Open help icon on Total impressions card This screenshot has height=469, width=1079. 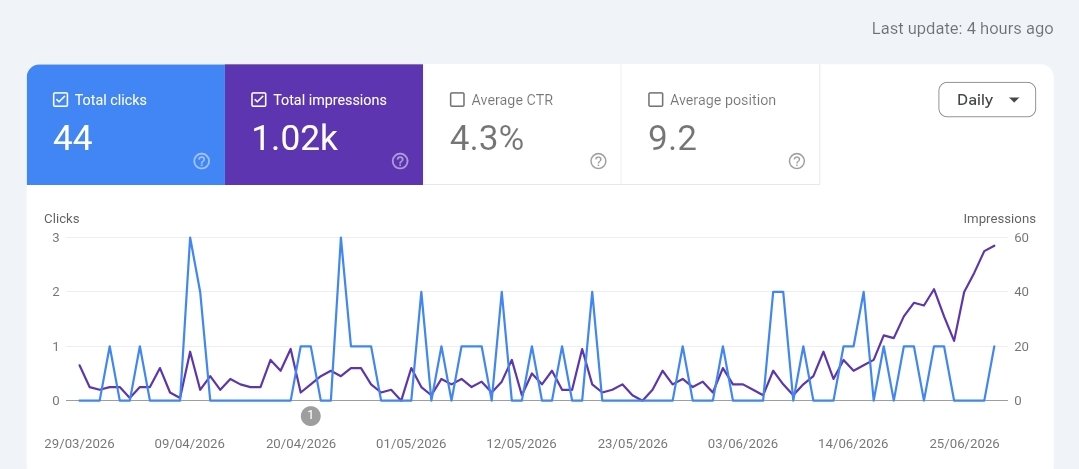(400, 161)
